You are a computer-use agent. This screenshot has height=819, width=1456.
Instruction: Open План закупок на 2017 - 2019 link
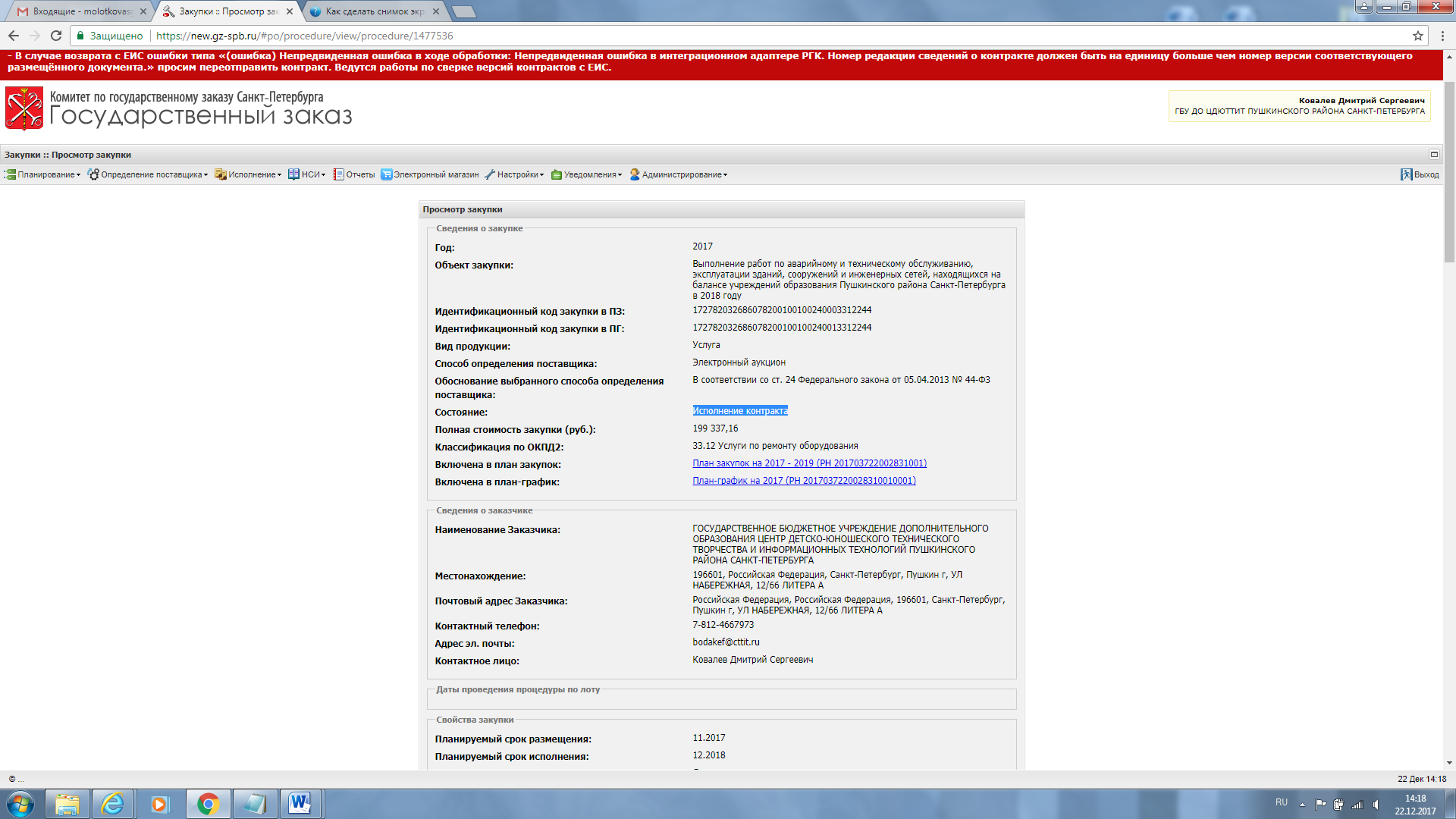point(809,463)
